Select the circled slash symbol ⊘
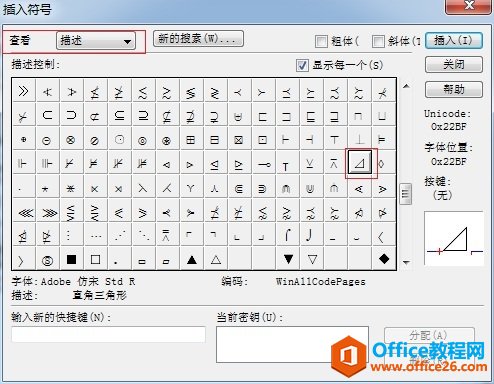494x384 pixels. pyautogui.click(x=95, y=140)
